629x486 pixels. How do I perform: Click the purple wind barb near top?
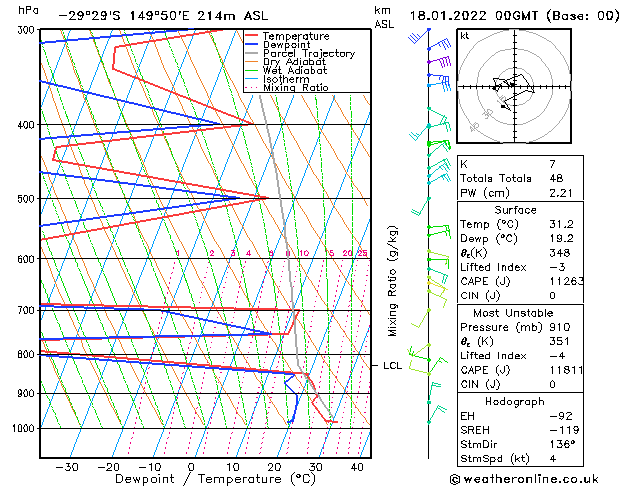pos(439,62)
